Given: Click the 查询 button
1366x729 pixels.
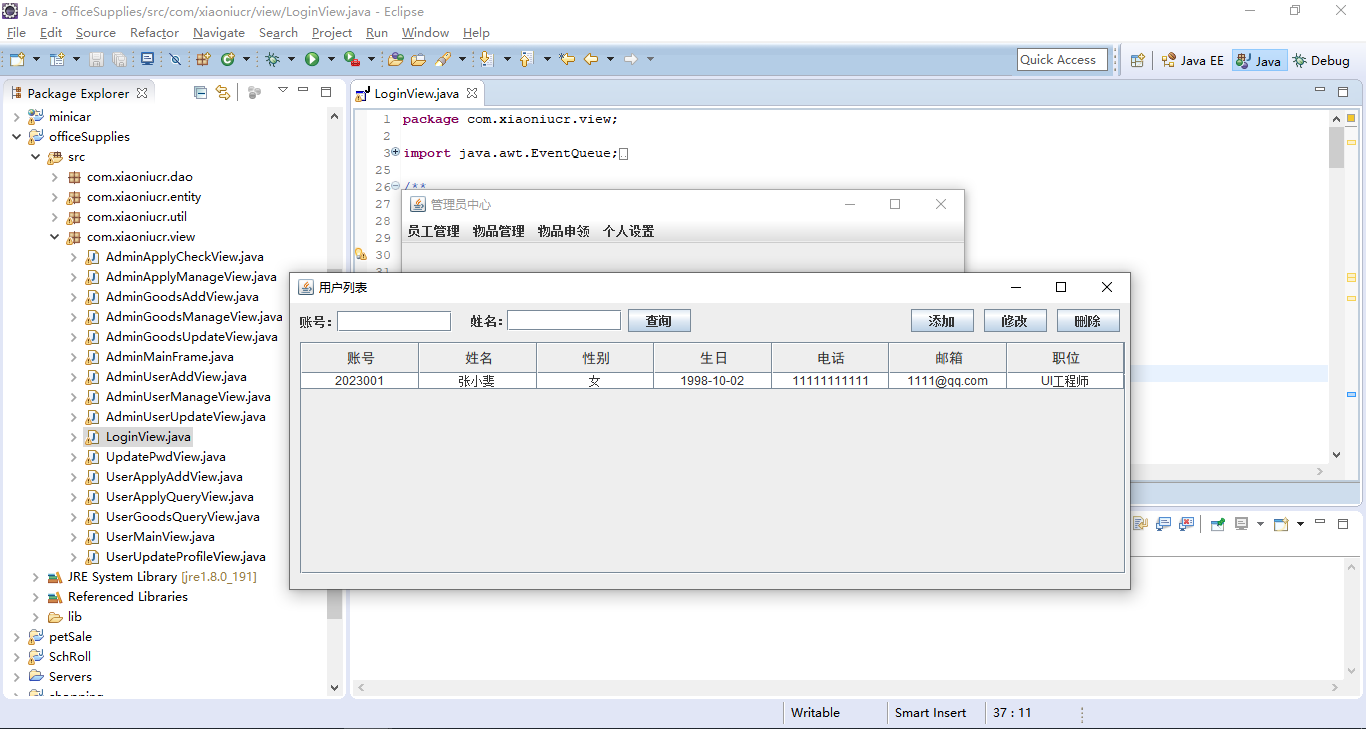Looking at the screenshot, I should (x=659, y=321).
